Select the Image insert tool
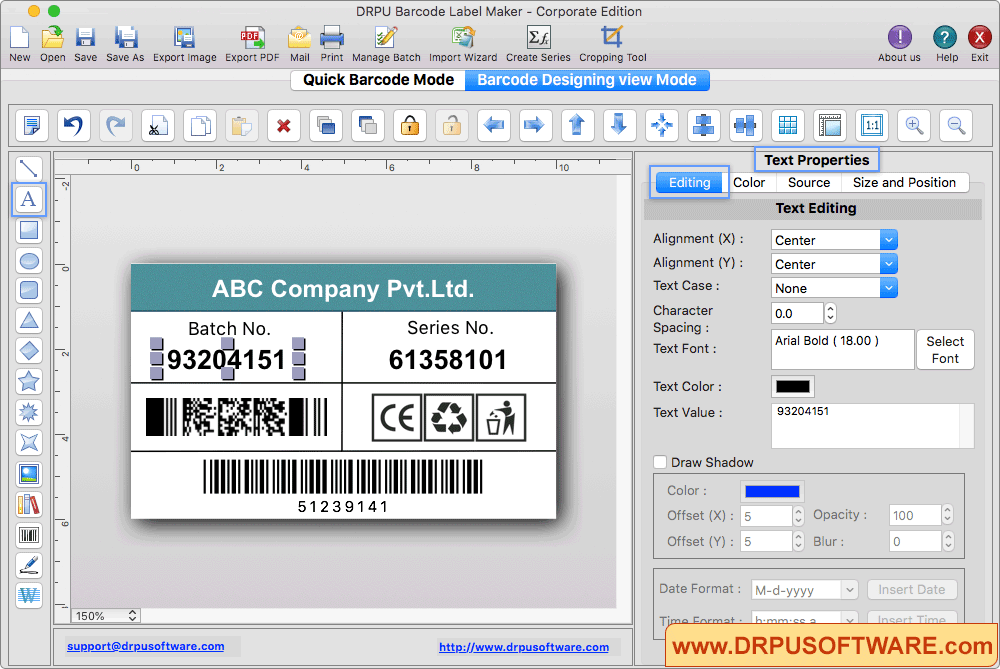 point(29,474)
